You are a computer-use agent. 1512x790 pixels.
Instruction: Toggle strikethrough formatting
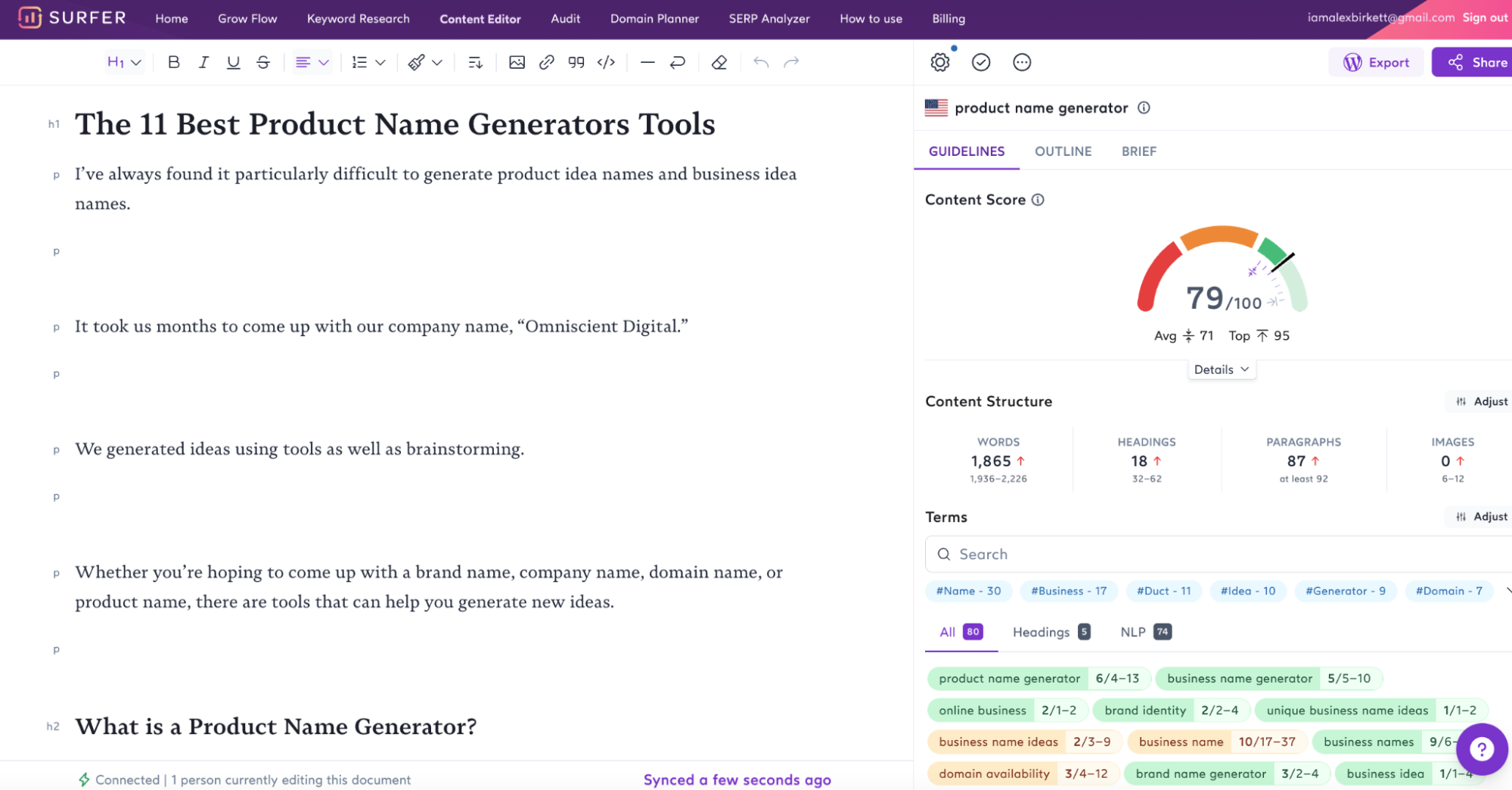pos(262,62)
